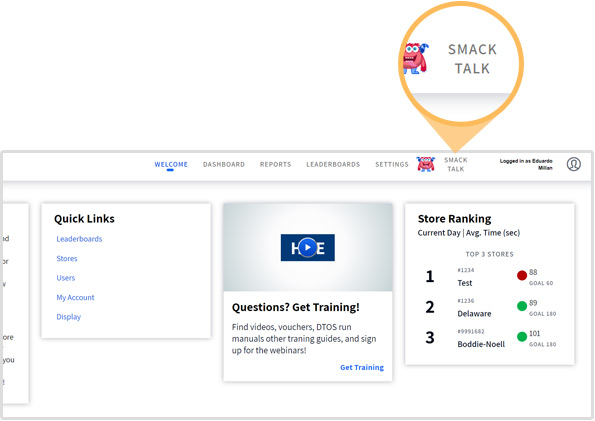This screenshot has height=421, width=595.
Task: Open Leaderboards quick link
Action: click(79, 239)
